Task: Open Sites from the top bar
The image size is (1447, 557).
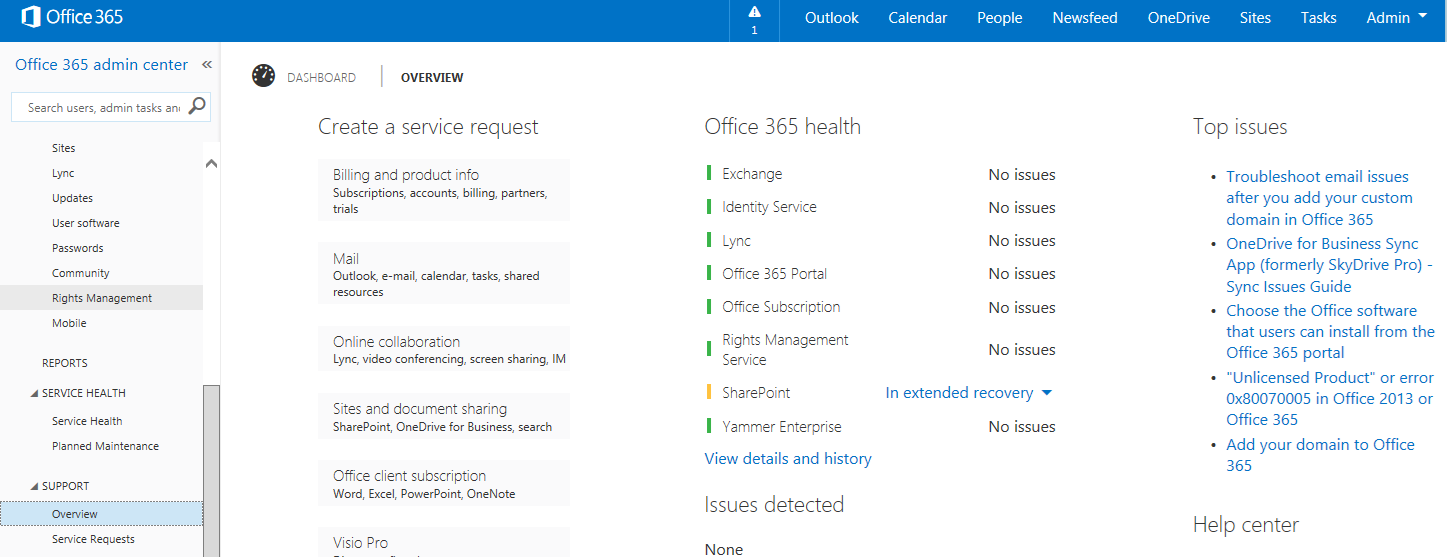Action: (x=1255, y=17)
